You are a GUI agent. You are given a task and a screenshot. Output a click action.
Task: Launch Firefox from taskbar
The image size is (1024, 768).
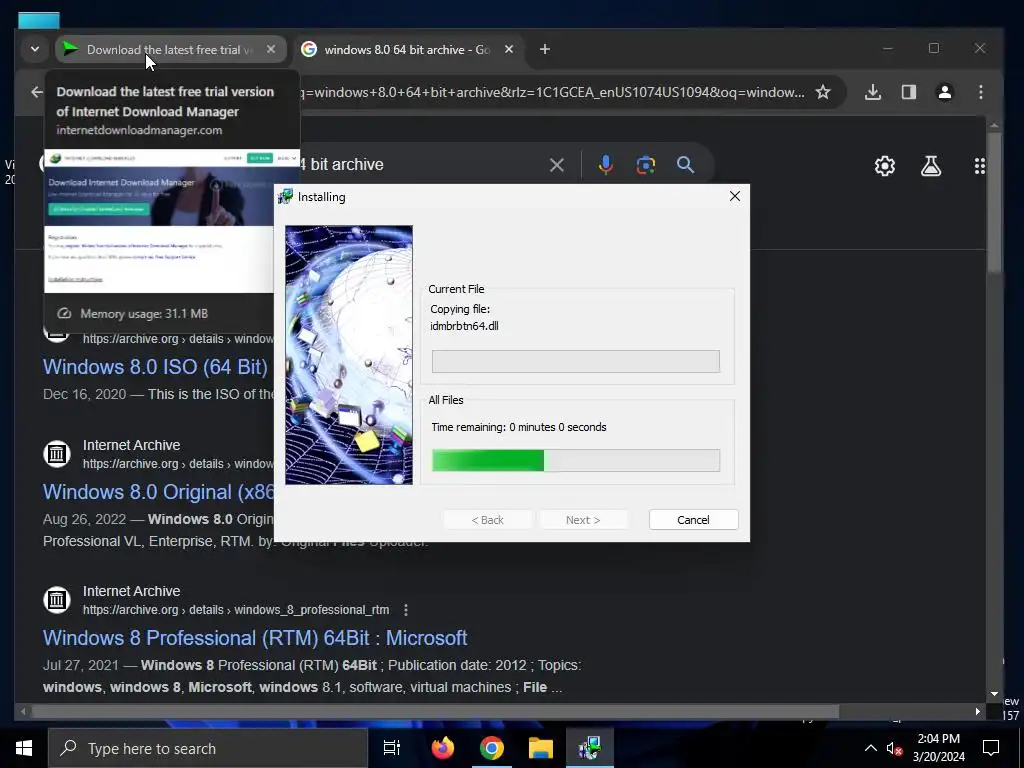pos(443,748)
